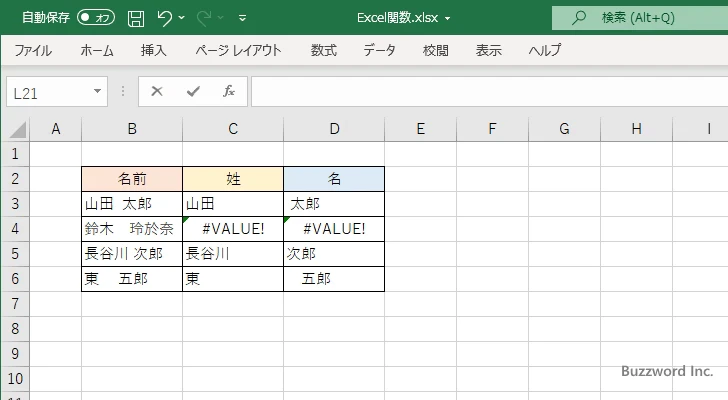Screen dimensions: 728x400
Task: Open the ファイル tab
Action: tap(33, 50)
